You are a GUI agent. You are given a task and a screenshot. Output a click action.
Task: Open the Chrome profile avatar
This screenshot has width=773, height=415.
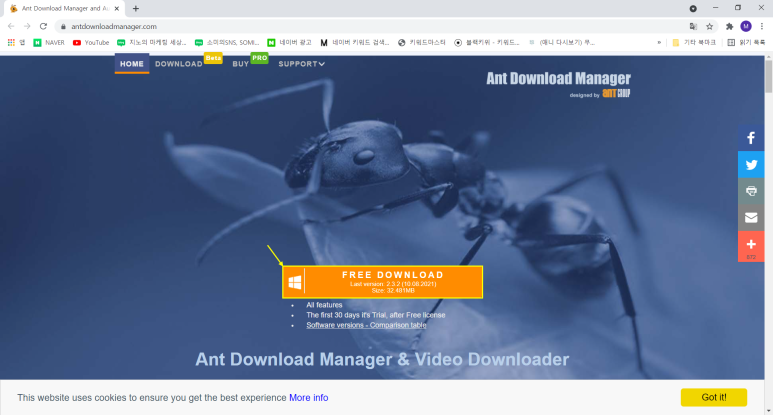(746, 26)
